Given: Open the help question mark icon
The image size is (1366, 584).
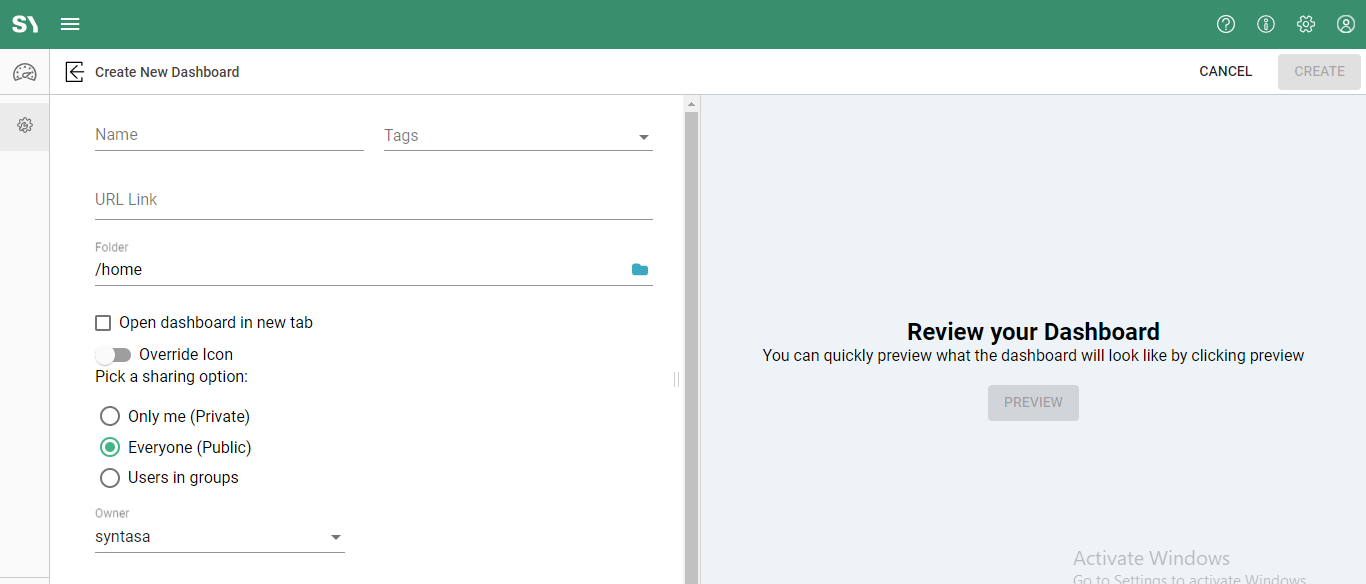Looking at the screenshot, I should point(1226,24).
